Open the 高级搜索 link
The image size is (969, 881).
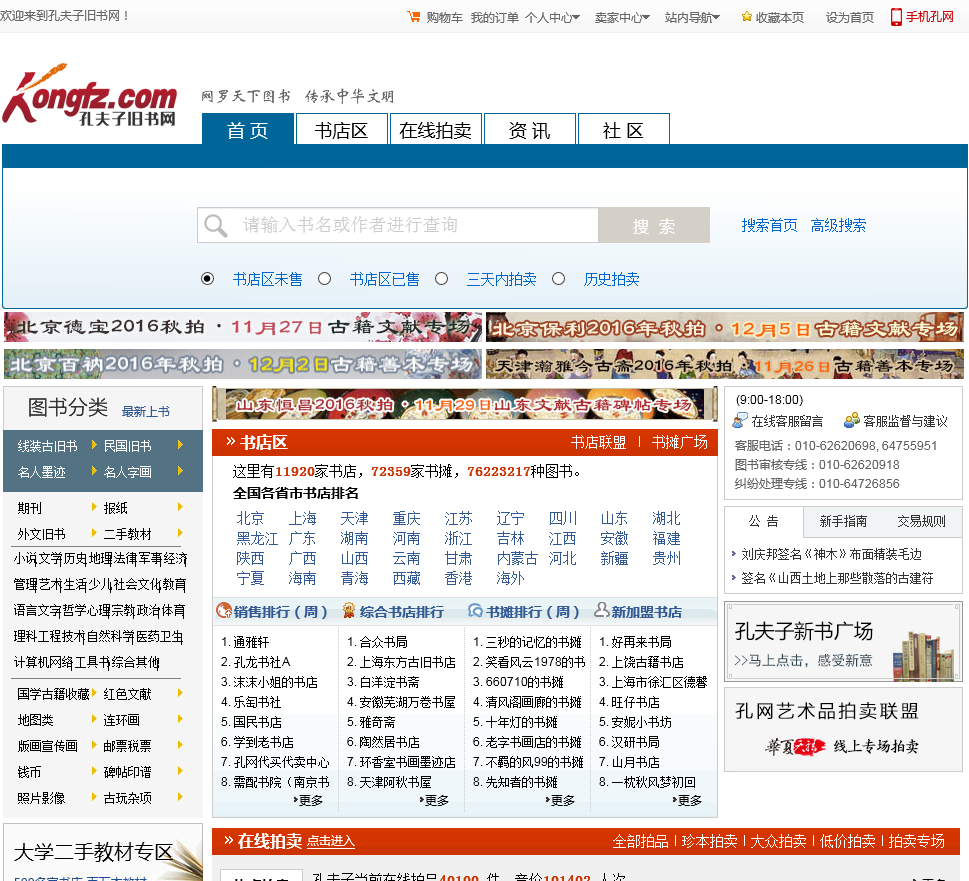pos(838,226)
